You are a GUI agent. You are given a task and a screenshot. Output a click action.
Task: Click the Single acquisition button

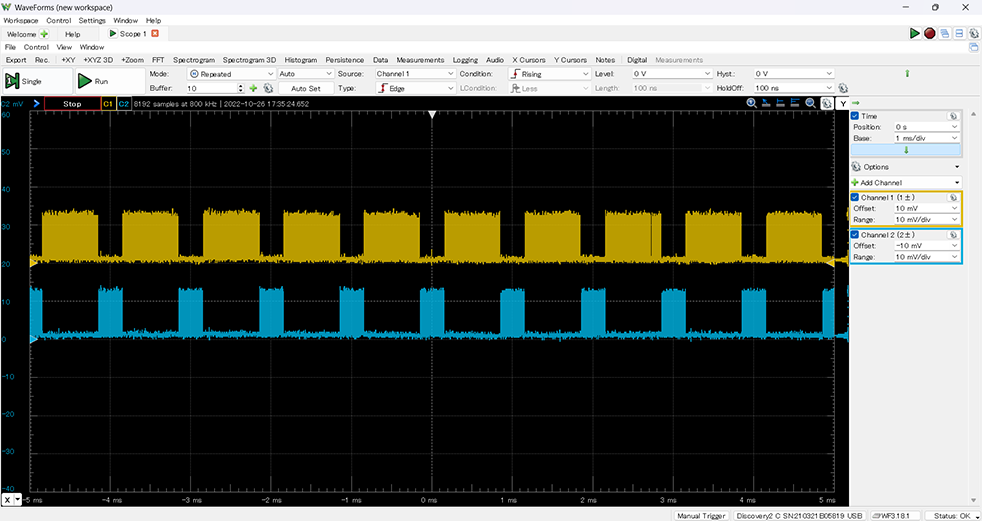click(38, 81)
